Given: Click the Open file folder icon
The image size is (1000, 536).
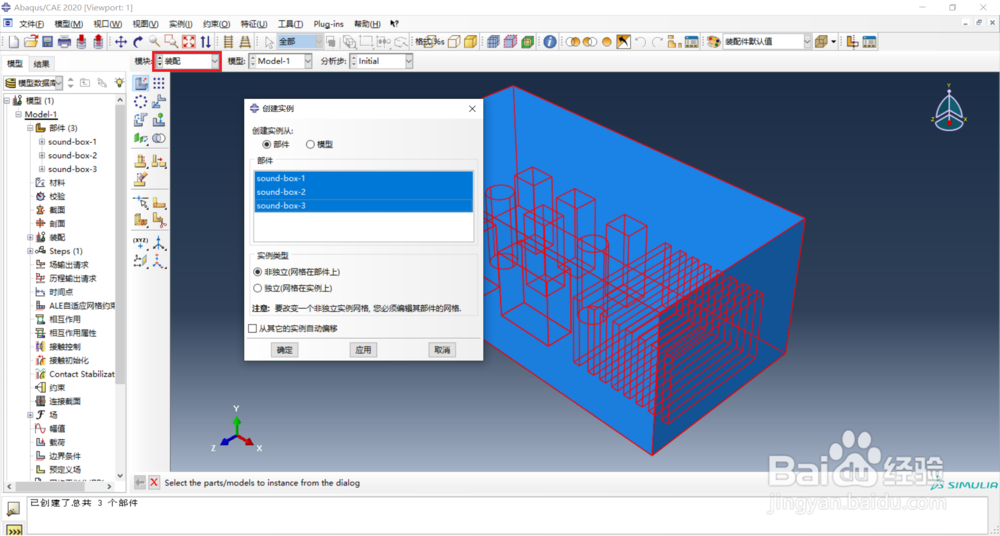Looking at the screenshot, I should click(x=31, y=42).
